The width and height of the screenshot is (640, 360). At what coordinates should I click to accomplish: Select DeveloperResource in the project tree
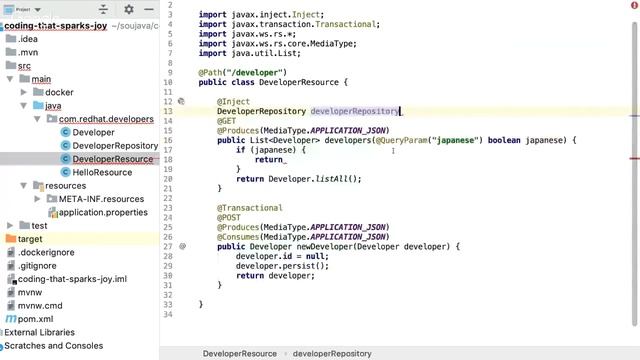pyautogui.click(x=113, y=159)
